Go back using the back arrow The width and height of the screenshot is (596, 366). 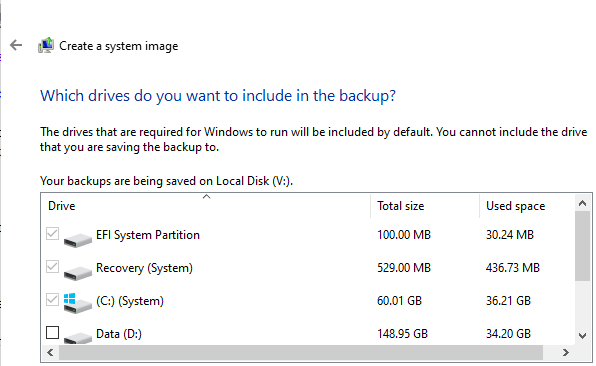pos(16,45)
